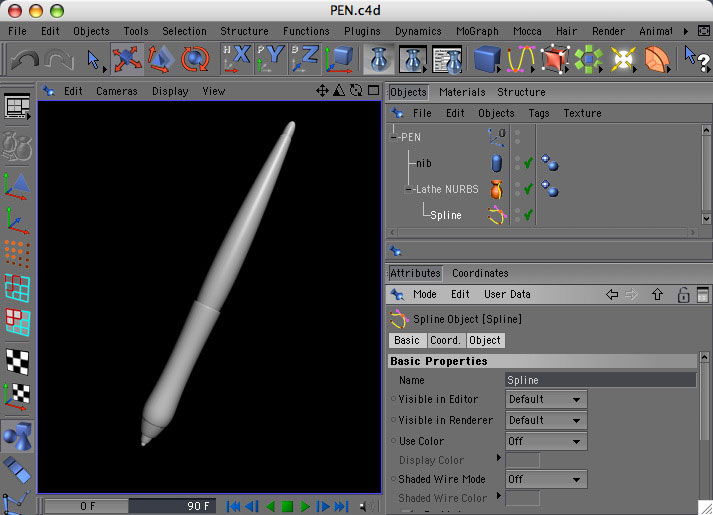Image resolution: width=713 pixels, height=515 pixels.
Task: Collapse the Lathe NURBS tree node
Action: [408, 189]
